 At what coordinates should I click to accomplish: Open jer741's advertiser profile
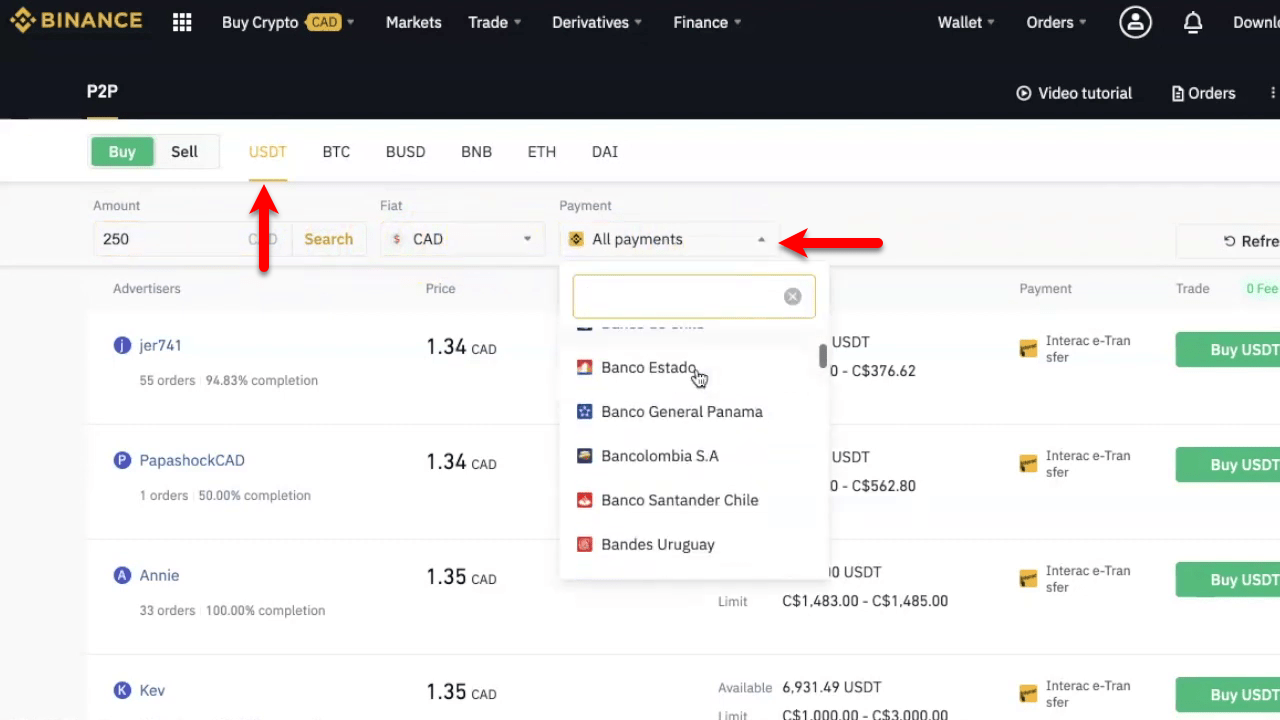160,346
